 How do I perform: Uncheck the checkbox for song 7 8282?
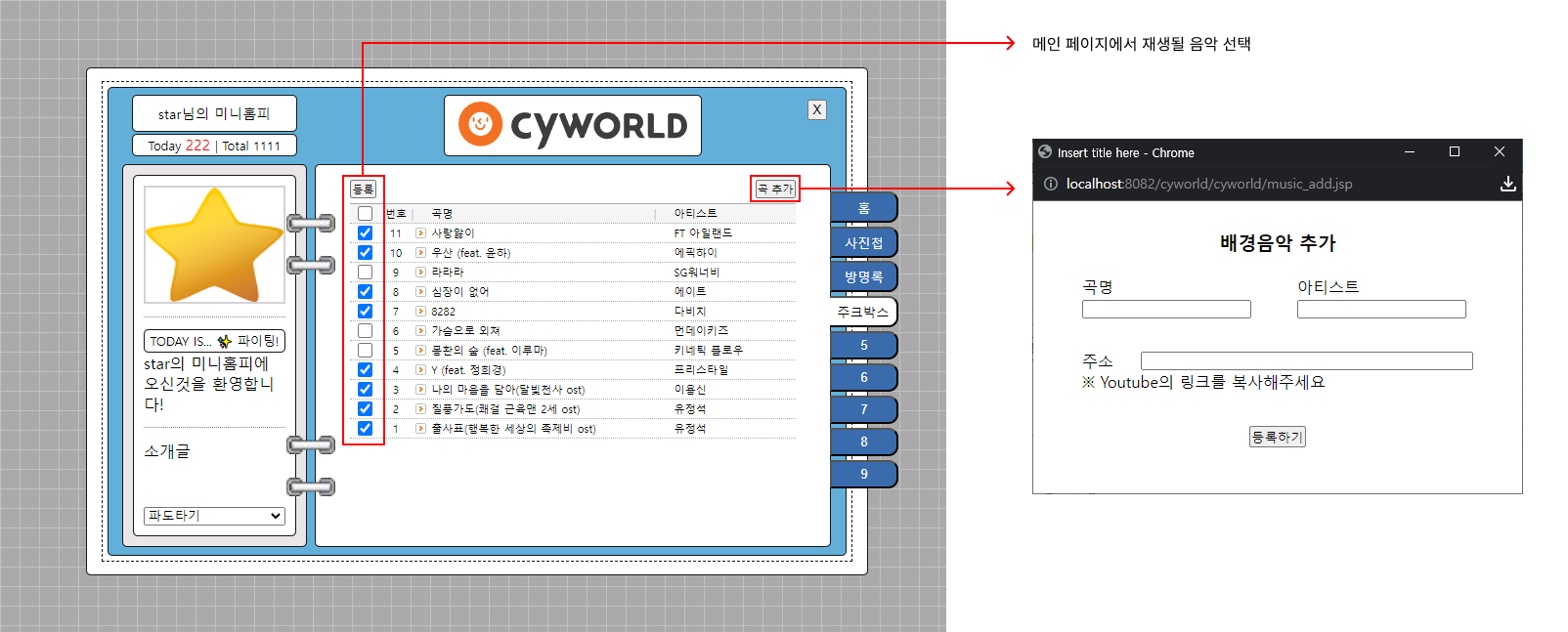point(365,311)
